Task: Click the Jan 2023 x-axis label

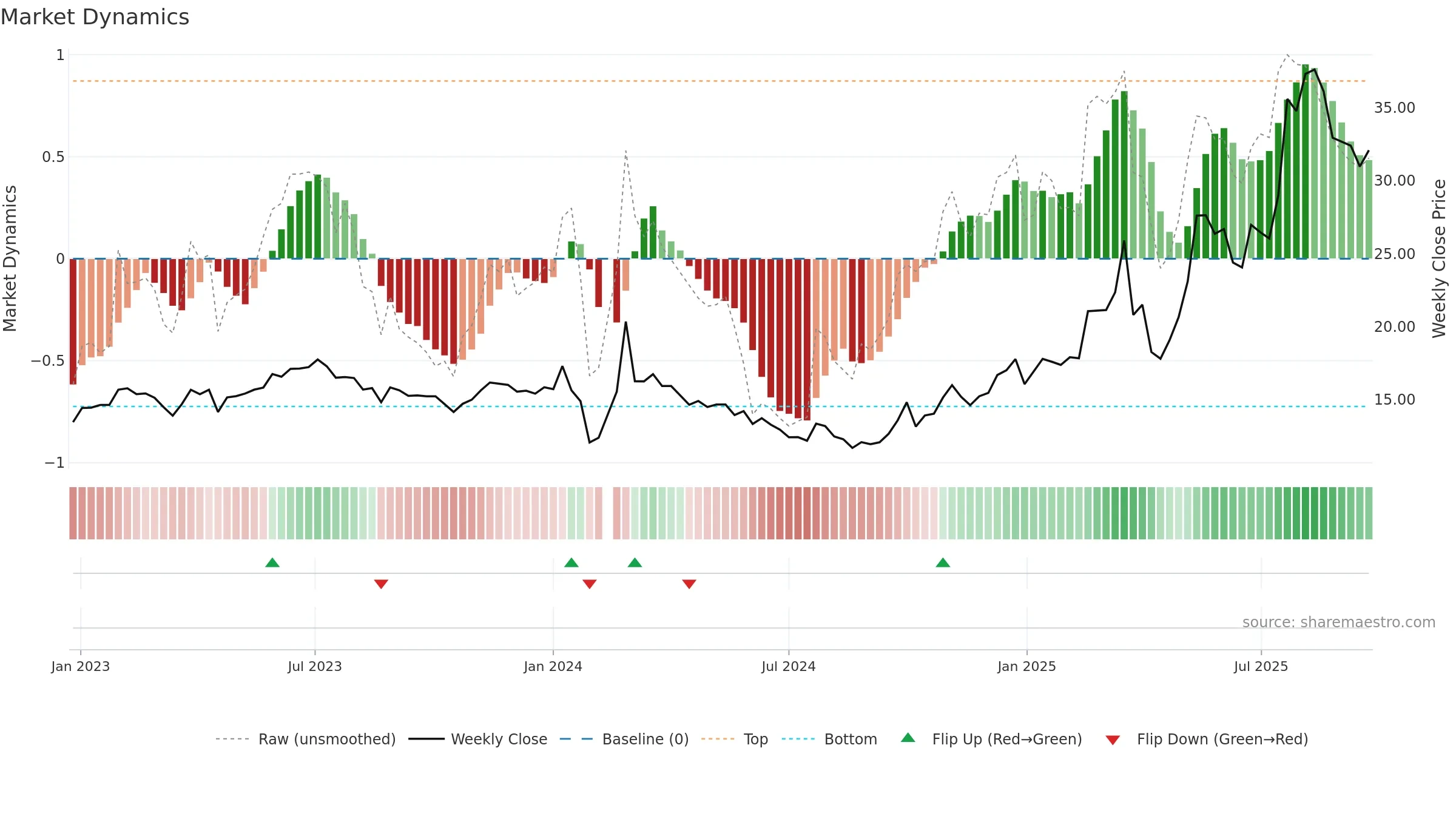Action: (81, 666)
